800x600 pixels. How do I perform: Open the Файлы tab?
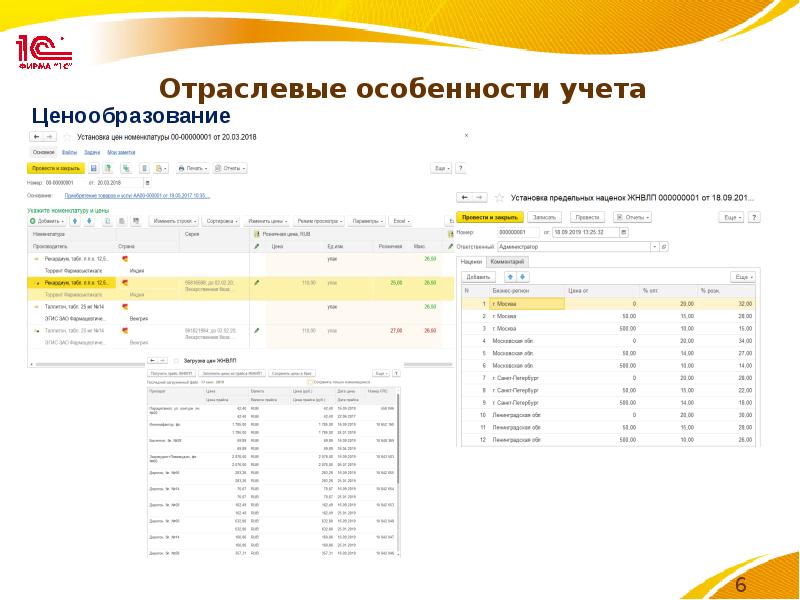(69, 152)
